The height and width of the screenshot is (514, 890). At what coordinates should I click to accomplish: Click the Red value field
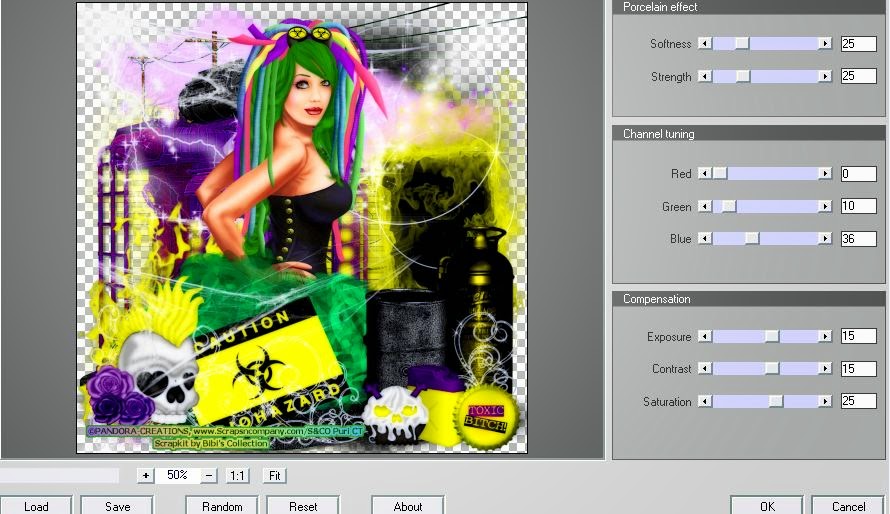859,174
